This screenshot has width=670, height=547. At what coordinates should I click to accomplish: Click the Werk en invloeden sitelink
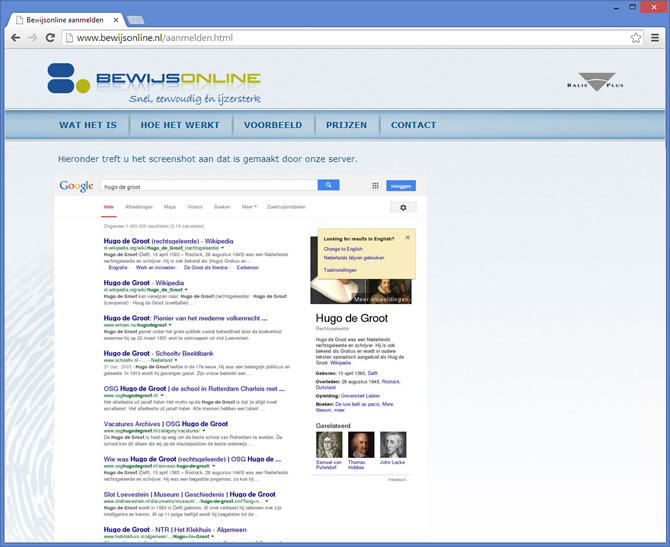(156, 268)
